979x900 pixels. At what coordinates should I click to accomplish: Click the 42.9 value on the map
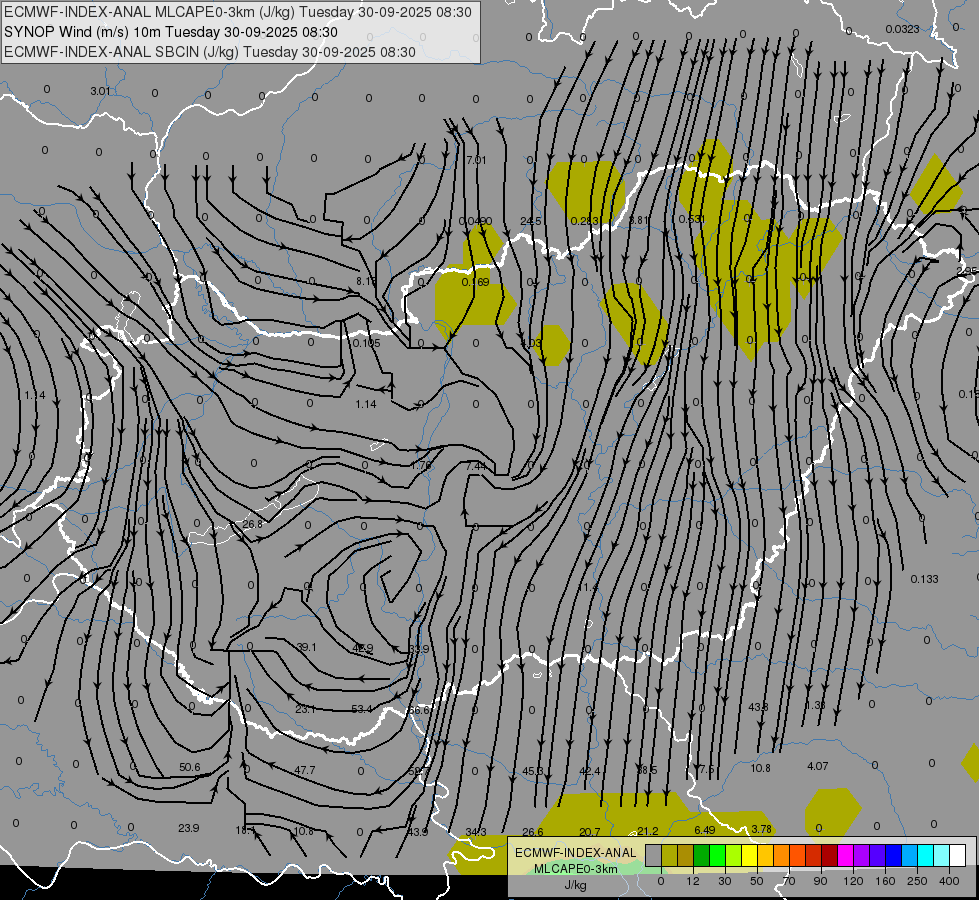coord(363,648)
